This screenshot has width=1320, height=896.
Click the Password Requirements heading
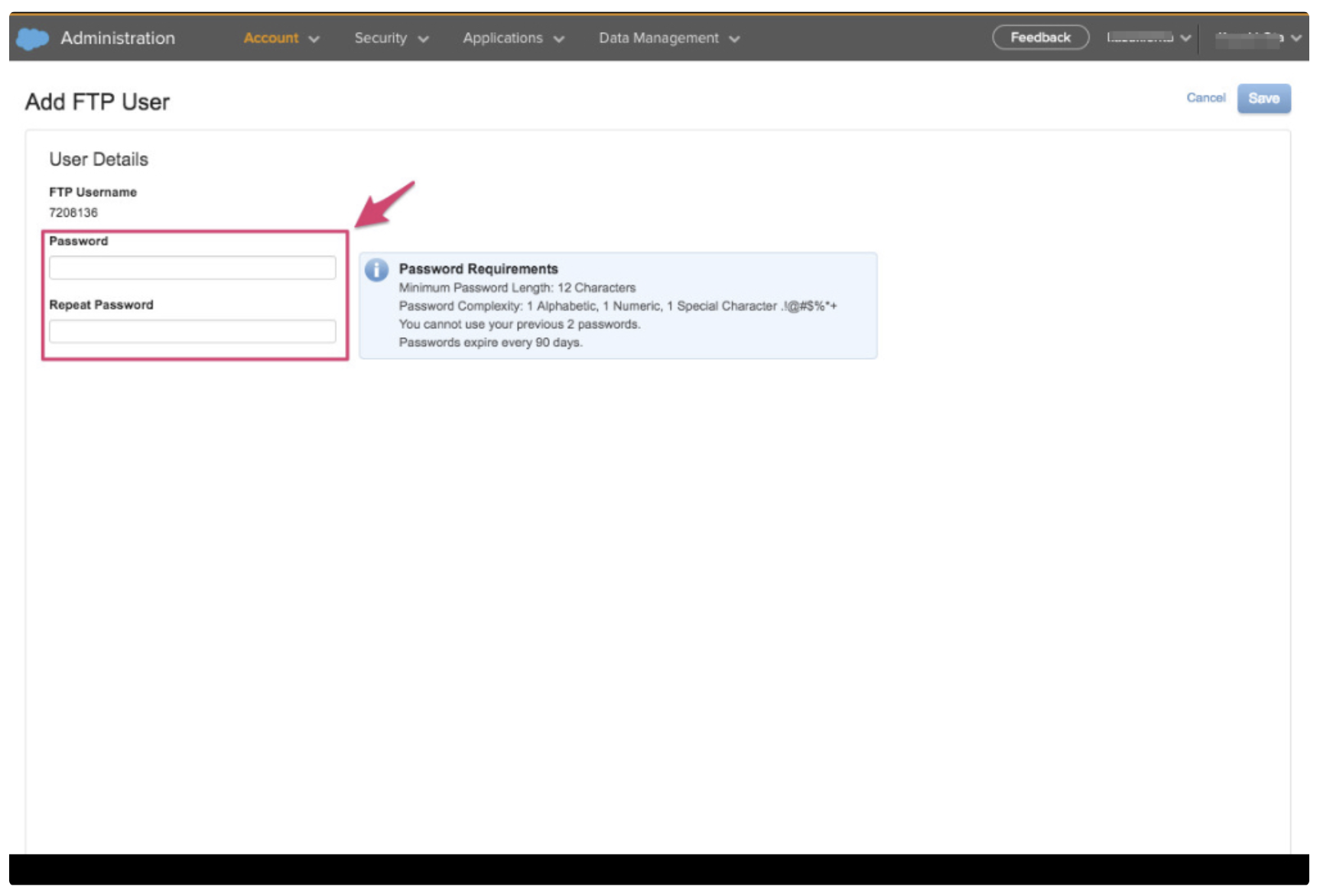(478, 269)
